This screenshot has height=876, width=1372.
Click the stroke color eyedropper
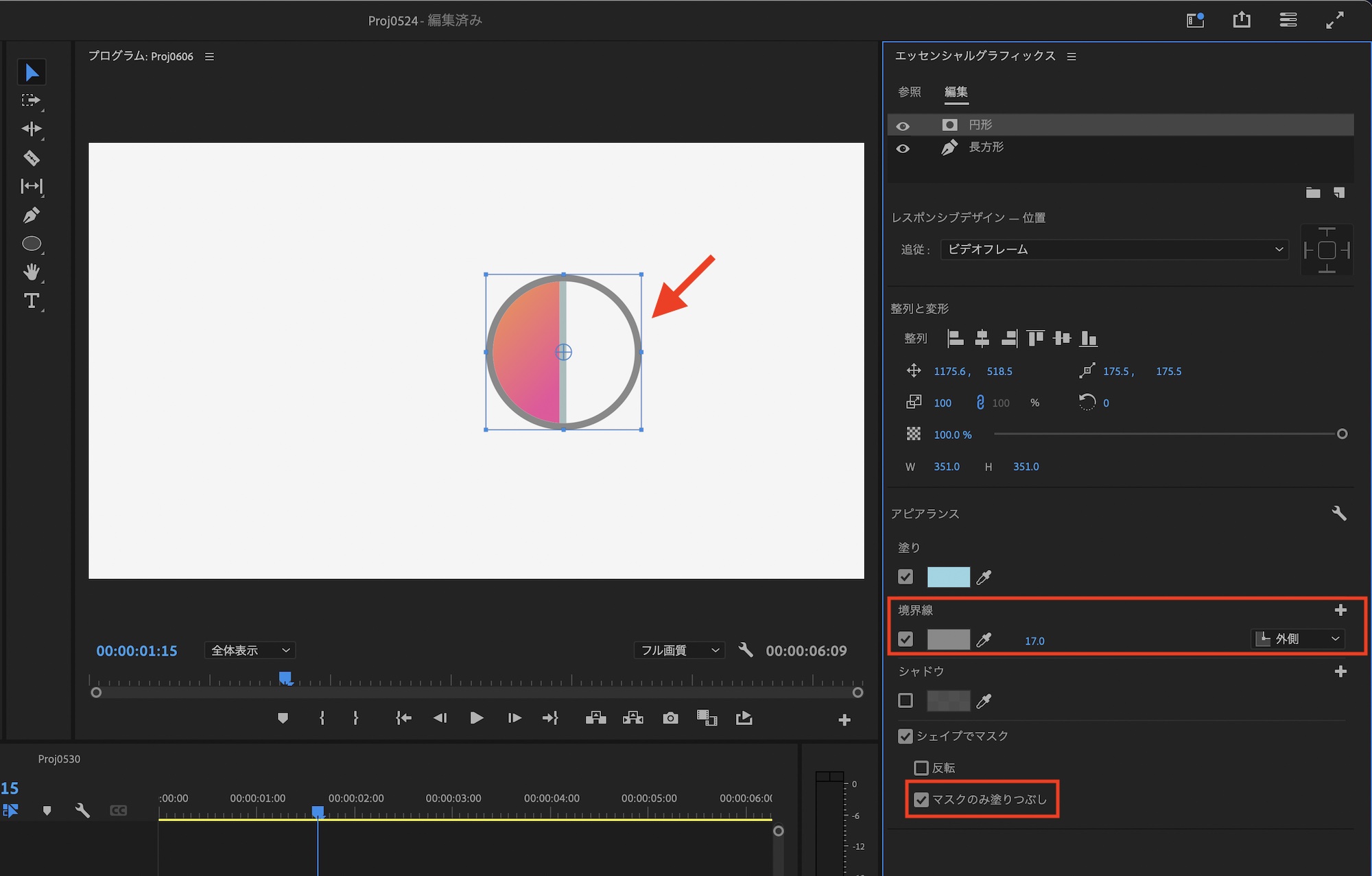[984, 640]
